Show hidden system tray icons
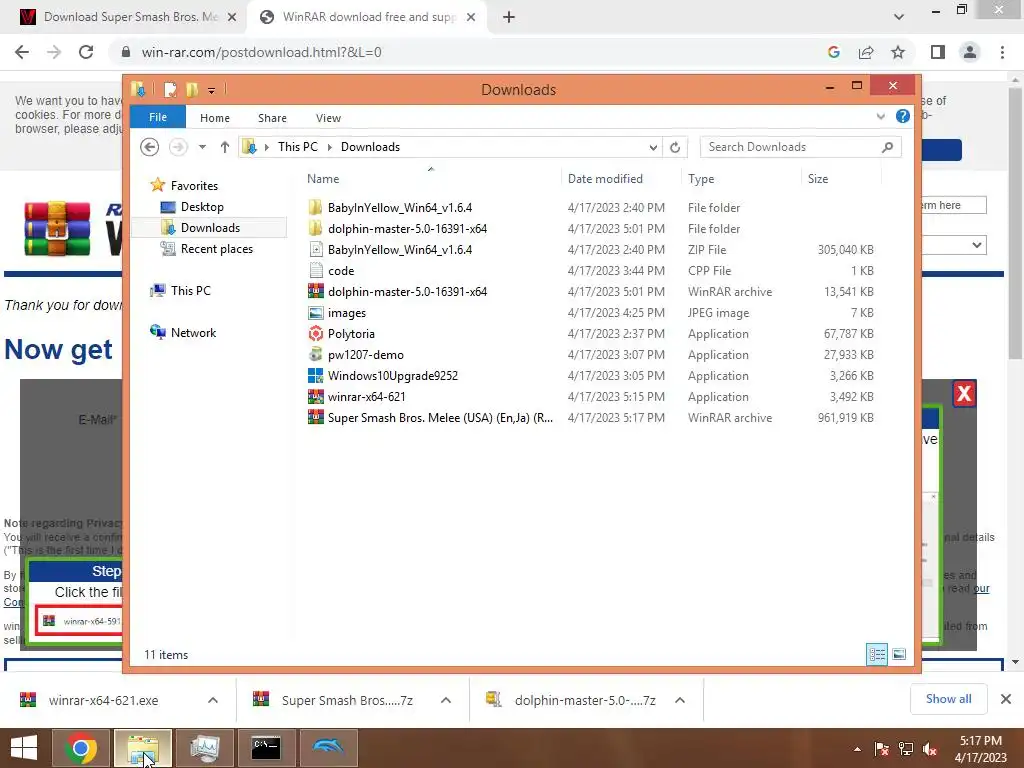Screen dimensions: 1024x768 (x=857, y=749)
